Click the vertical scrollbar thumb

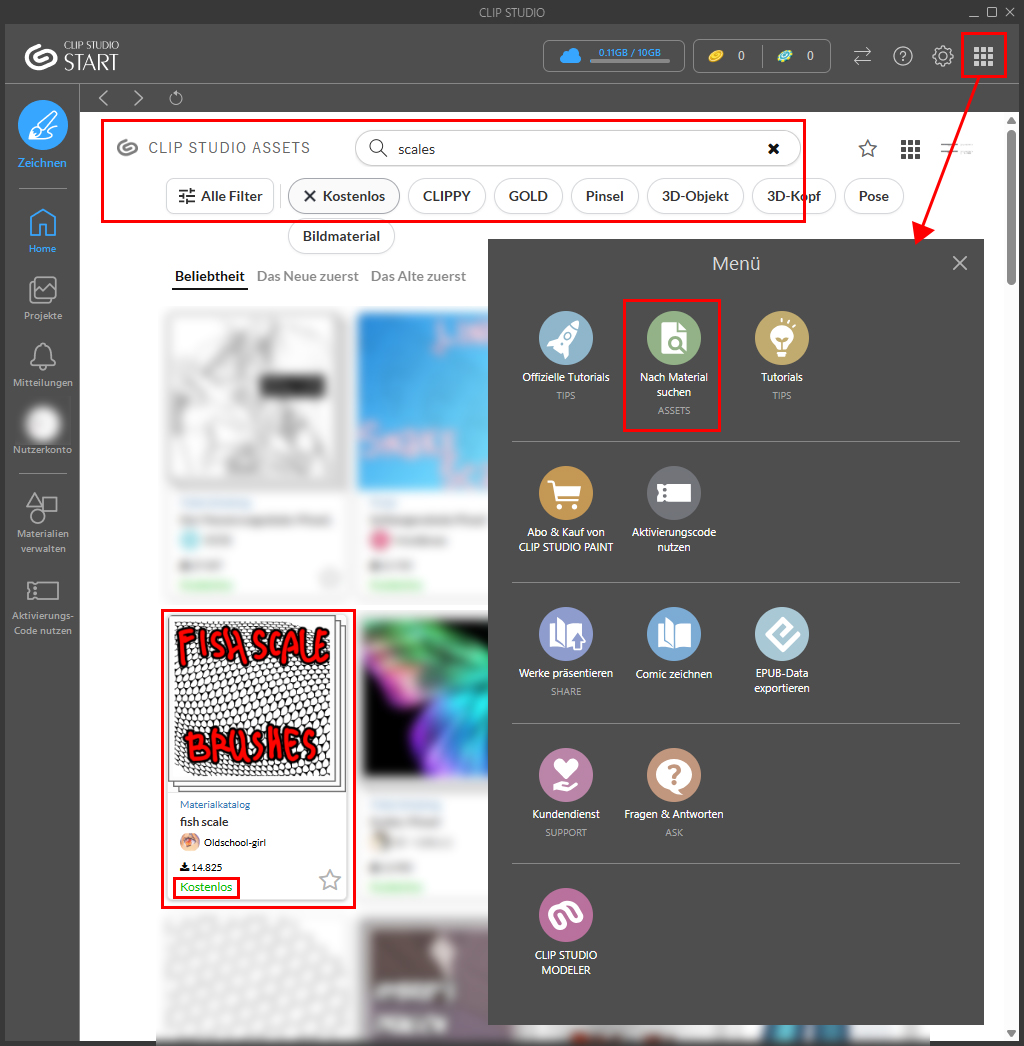(1011, 207)
